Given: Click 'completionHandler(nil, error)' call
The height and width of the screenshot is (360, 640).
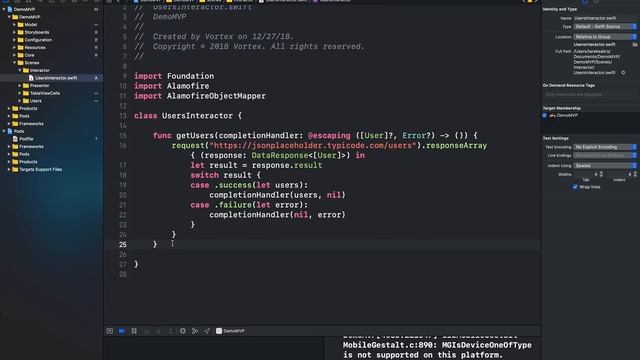Looking at the screenshot, I should [x=278, y=215].
